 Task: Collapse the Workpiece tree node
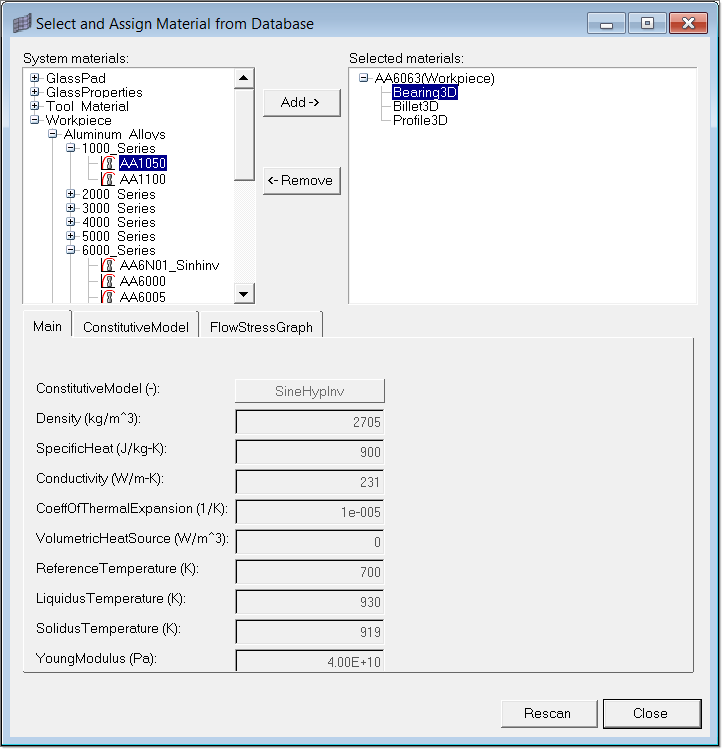[x=36, y=120]
